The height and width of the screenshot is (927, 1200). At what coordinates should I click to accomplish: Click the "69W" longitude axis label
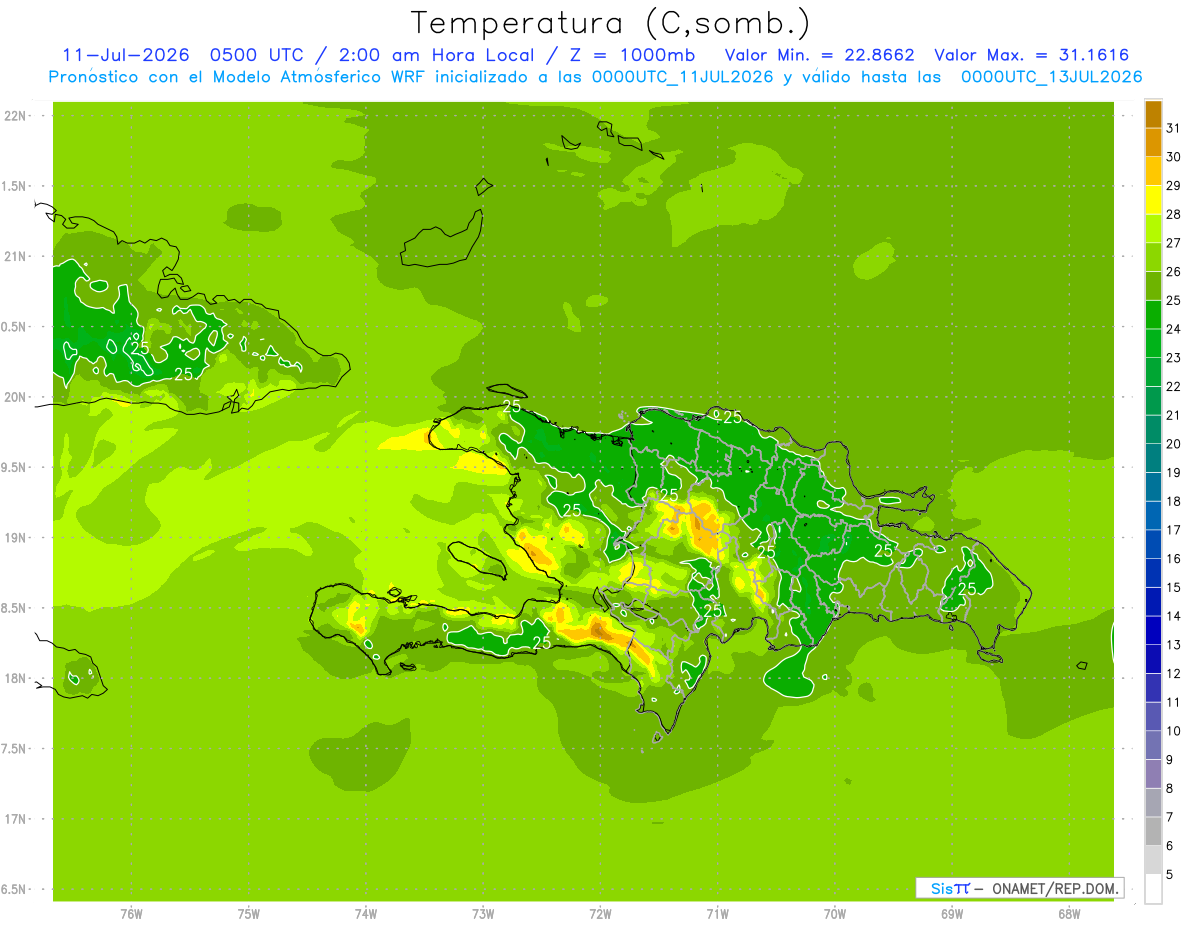(951, 914)
